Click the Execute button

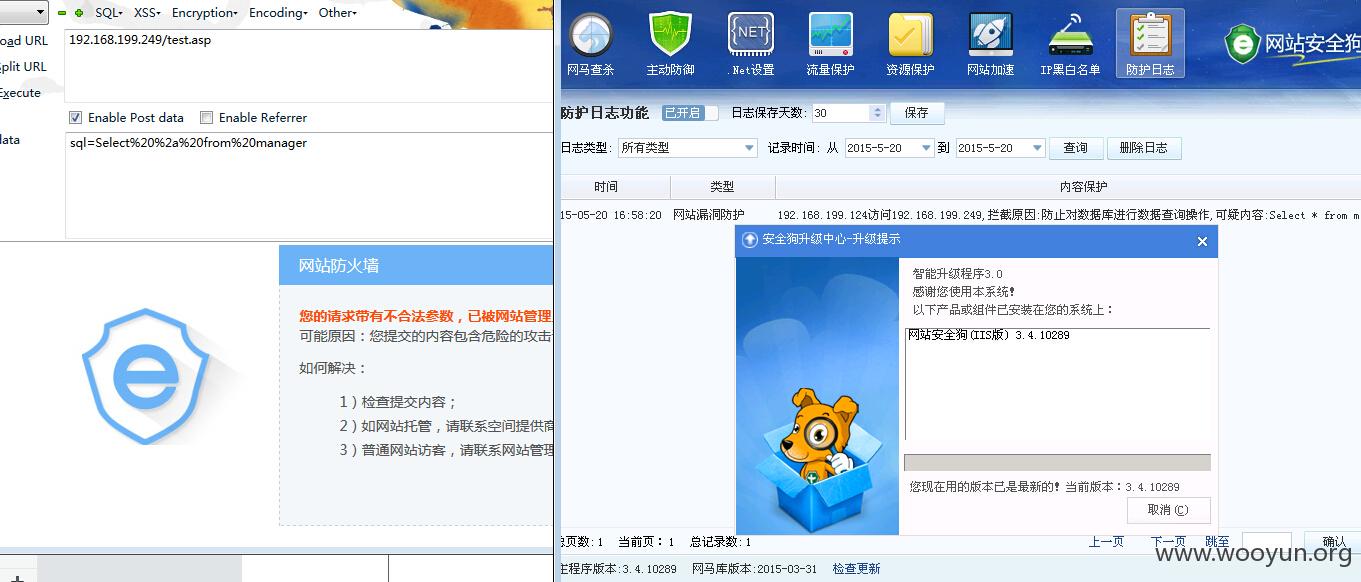20,93
